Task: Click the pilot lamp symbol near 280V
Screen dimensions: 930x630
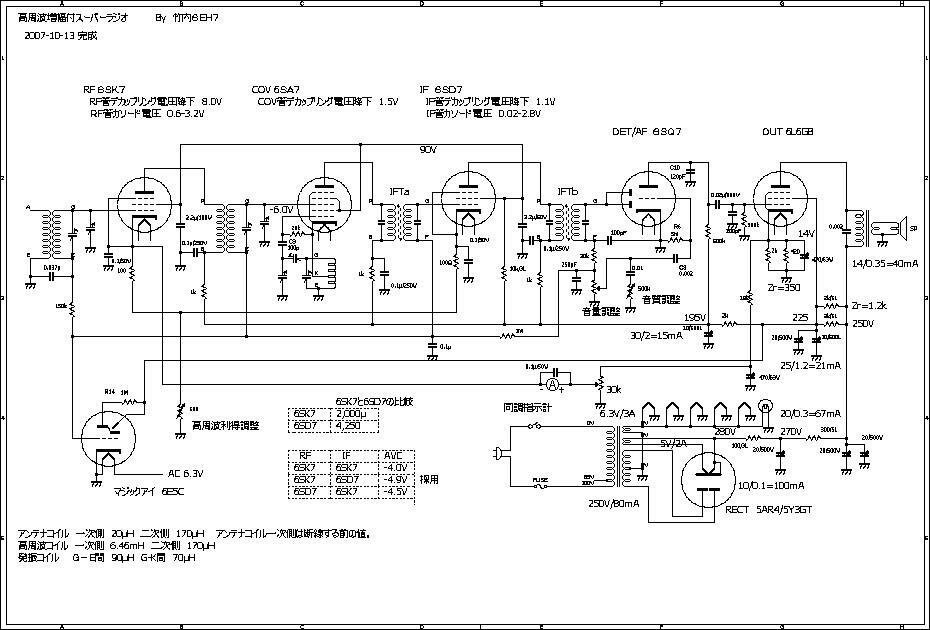Action: [766, 406]
